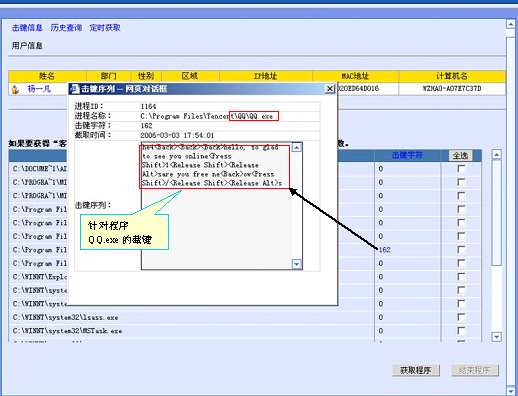The width and height of the screenshot is (518, 396).
Task: Select the C:\WINNT\system32\lsass.exe row text
Action: point(66,317)
